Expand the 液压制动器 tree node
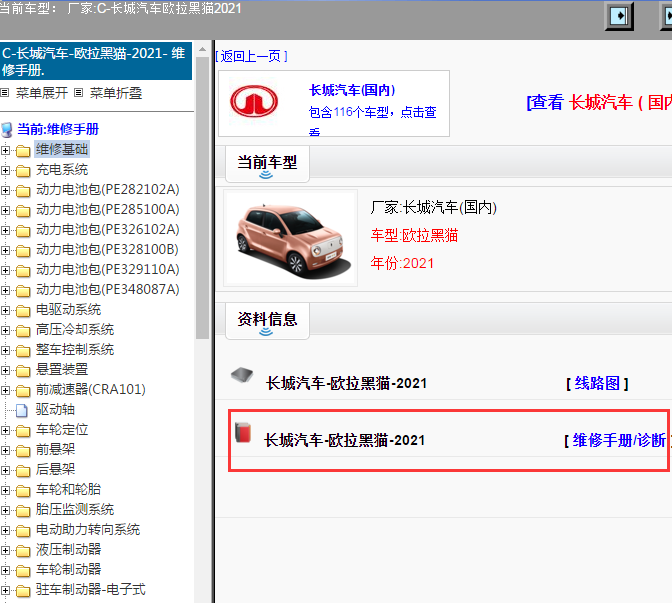This screenshot has height=603, width=672. [5, 550]
